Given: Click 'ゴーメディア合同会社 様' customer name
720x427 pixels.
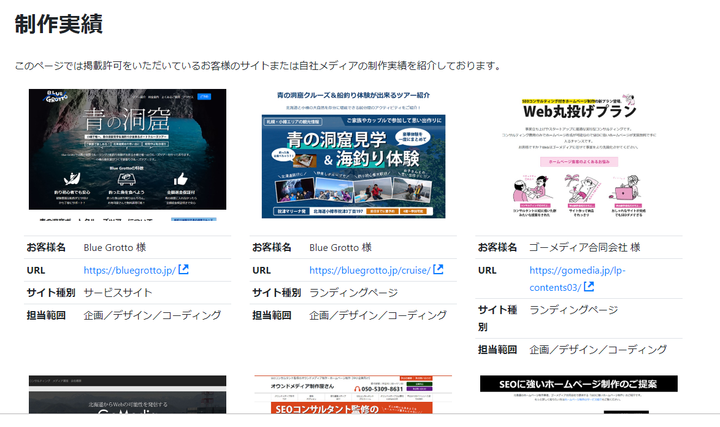Looking at the screenshot, I should coord(585,247).
